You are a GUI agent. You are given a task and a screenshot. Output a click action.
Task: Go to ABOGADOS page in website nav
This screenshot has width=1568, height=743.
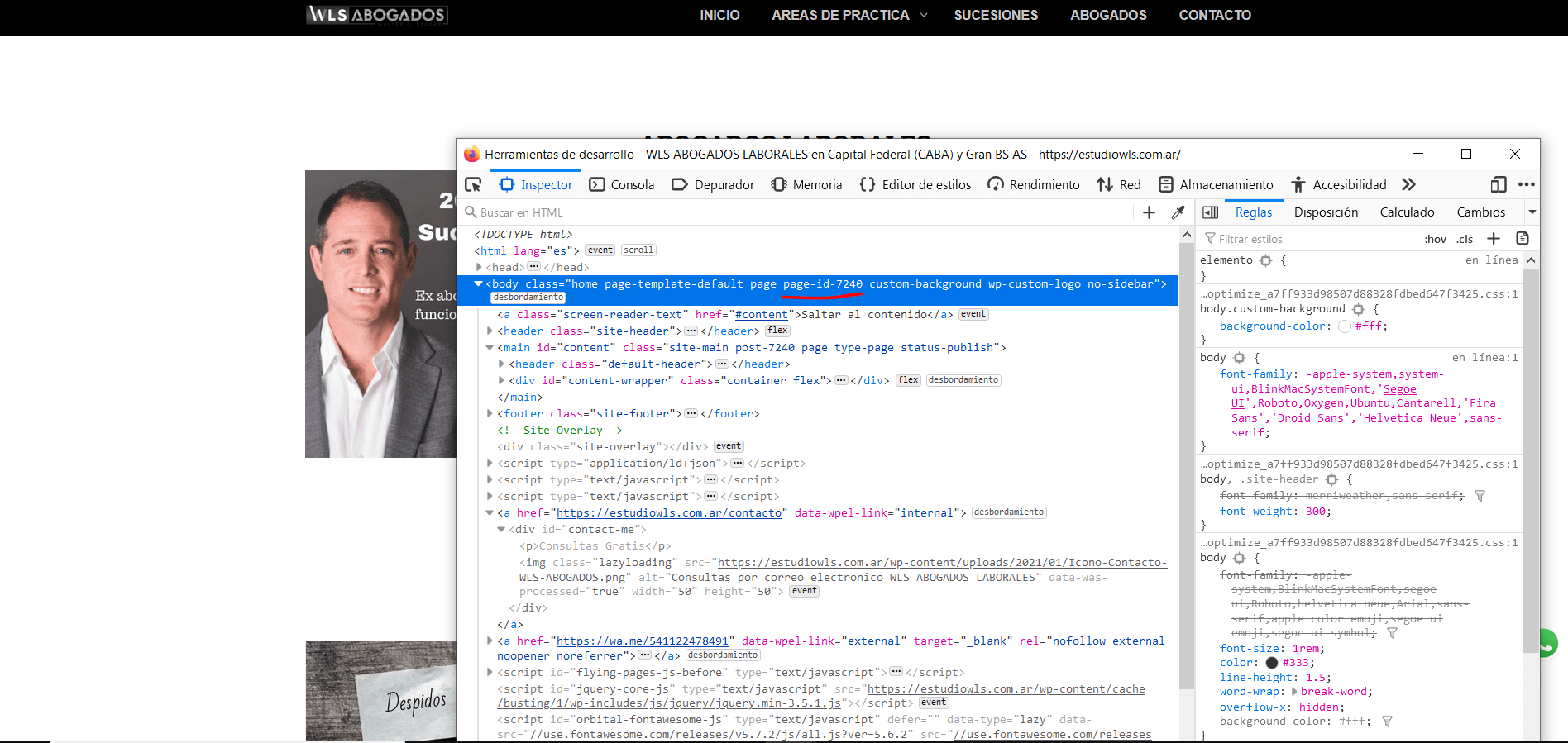[x=1108, y=15]
